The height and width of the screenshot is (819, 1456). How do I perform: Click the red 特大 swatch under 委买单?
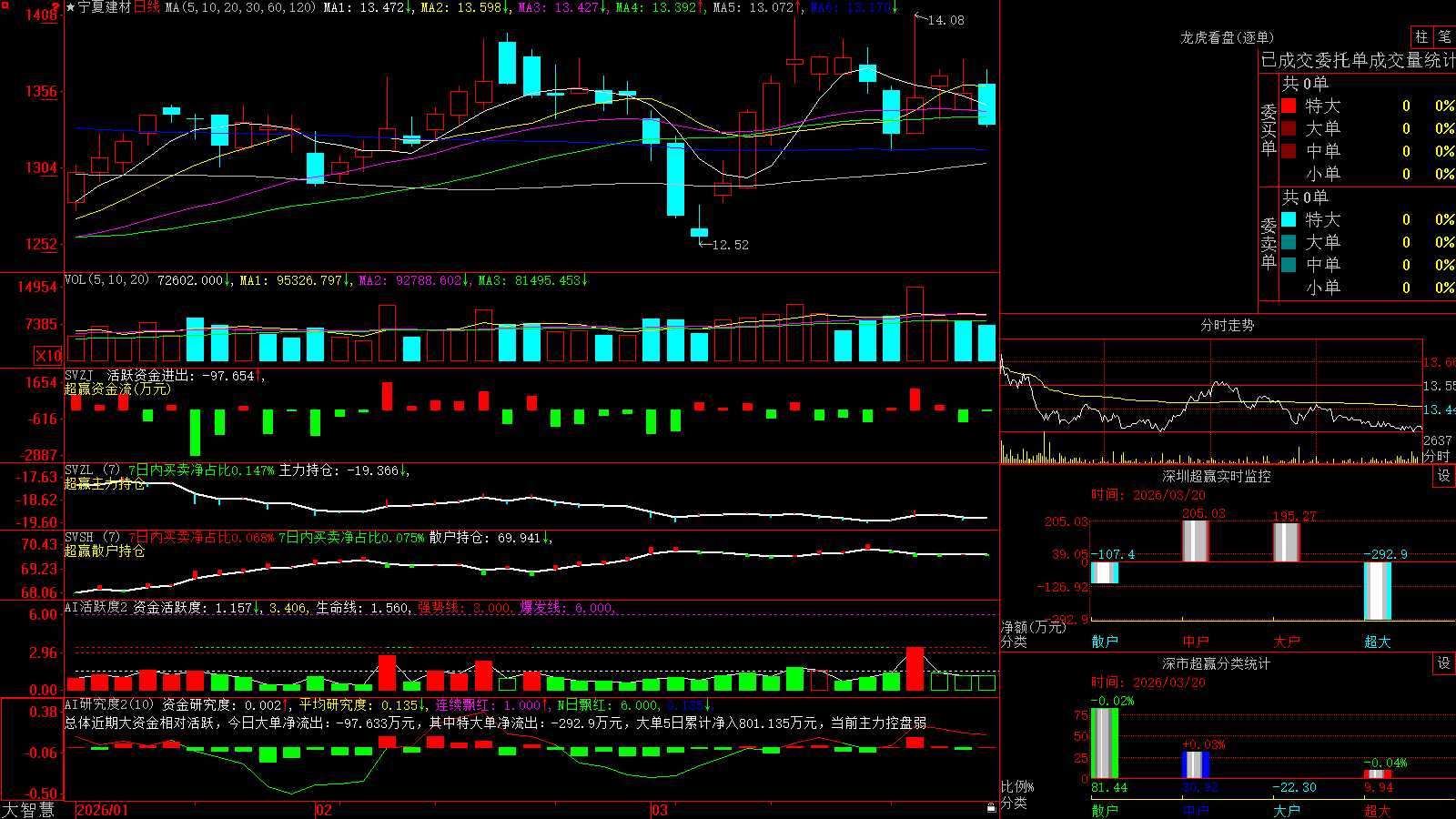[x=1289, y=106]
